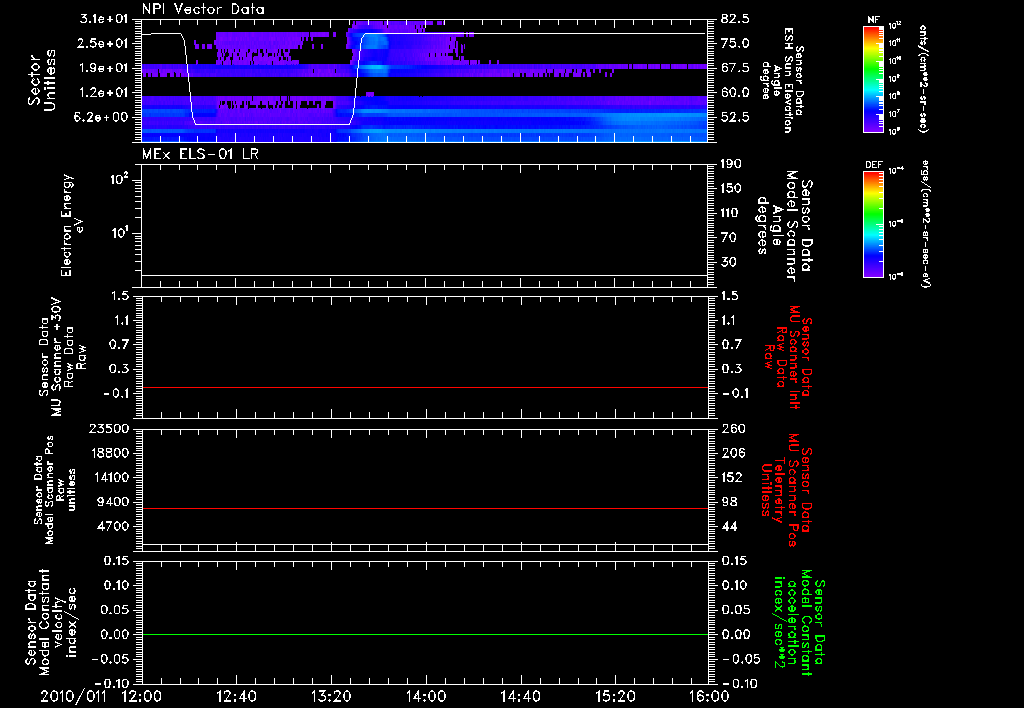Click the '30' scanner angle tick value
This screenshot has width=1024, height=708.
click(x=728, y=263)
